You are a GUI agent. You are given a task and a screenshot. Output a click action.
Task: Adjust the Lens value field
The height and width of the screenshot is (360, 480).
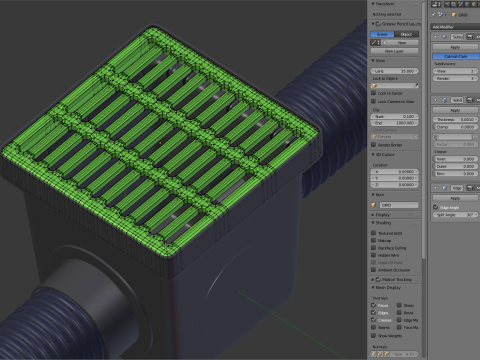395,71
